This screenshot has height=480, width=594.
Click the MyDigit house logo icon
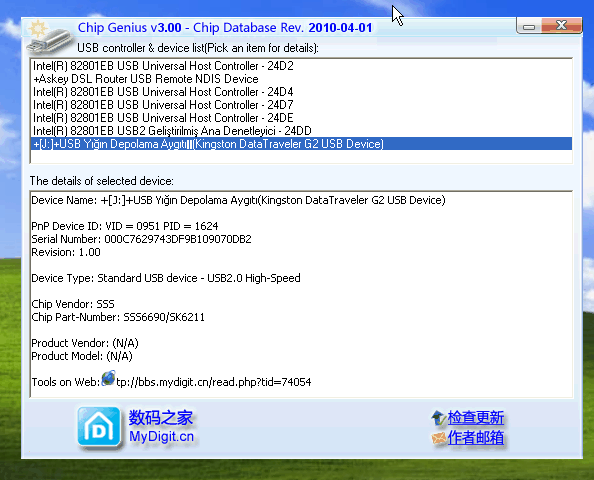(99, 427)
